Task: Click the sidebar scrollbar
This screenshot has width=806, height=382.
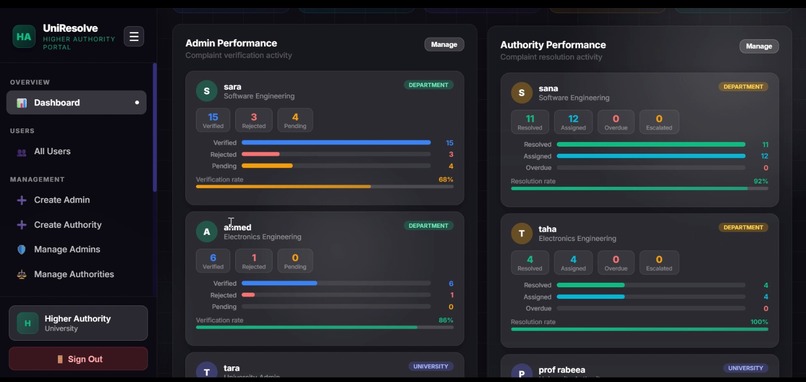Action: tap(155, 128)
